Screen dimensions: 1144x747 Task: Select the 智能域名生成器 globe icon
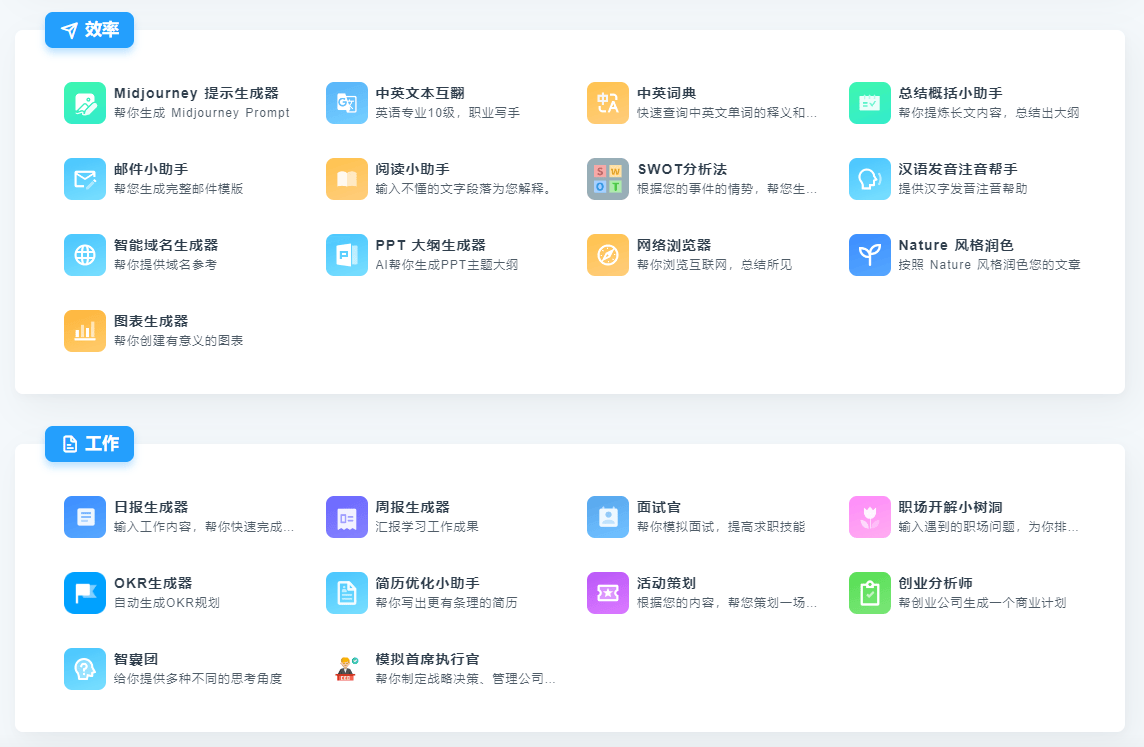click(85, 255)
